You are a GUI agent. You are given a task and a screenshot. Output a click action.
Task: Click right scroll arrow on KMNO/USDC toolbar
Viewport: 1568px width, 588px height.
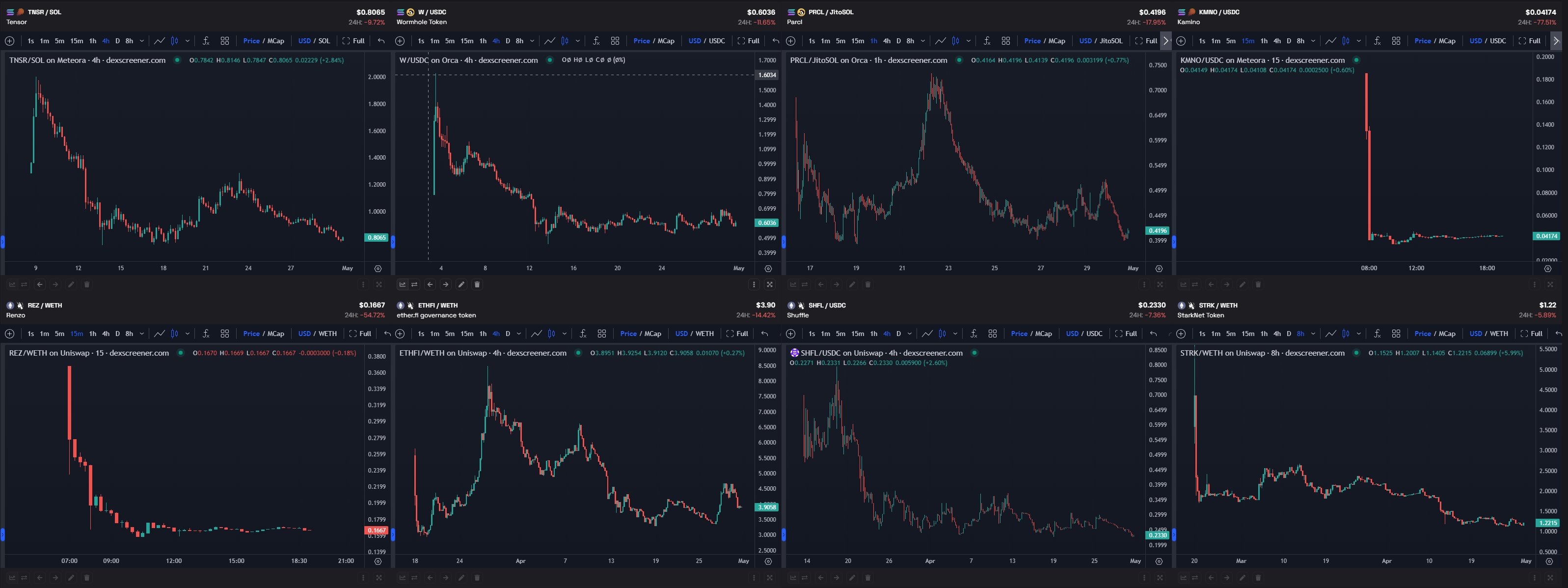(1556, 41)
